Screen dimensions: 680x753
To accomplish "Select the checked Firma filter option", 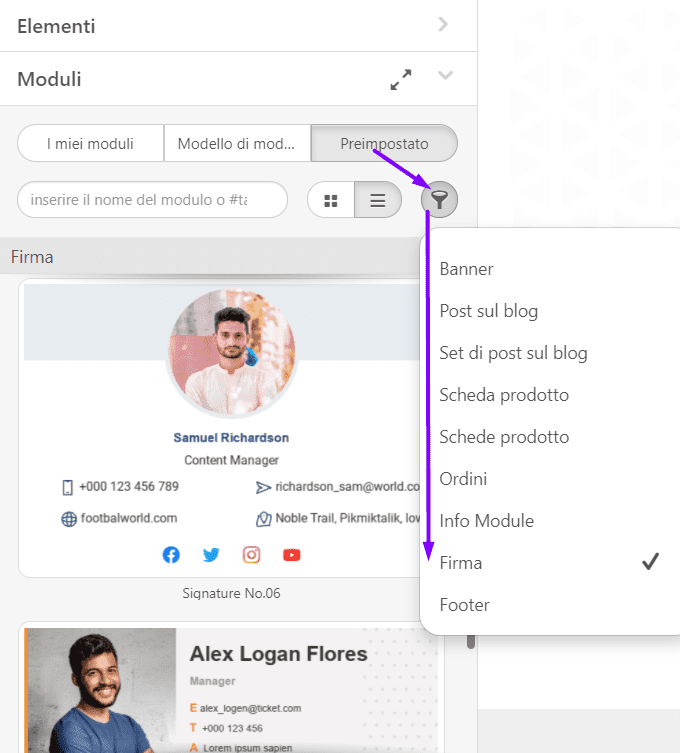I will (x=550, y=563).
